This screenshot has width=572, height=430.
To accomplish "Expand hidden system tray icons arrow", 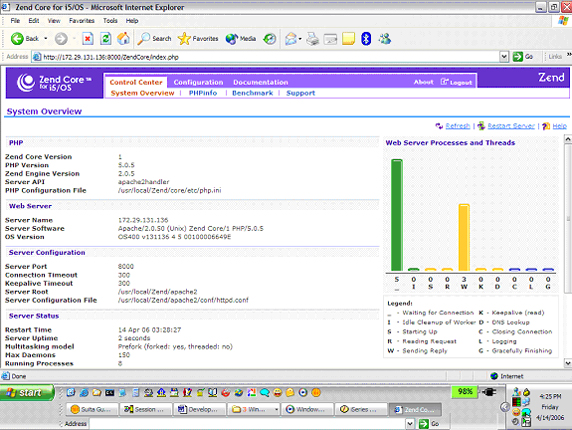I will pos(505,407).
